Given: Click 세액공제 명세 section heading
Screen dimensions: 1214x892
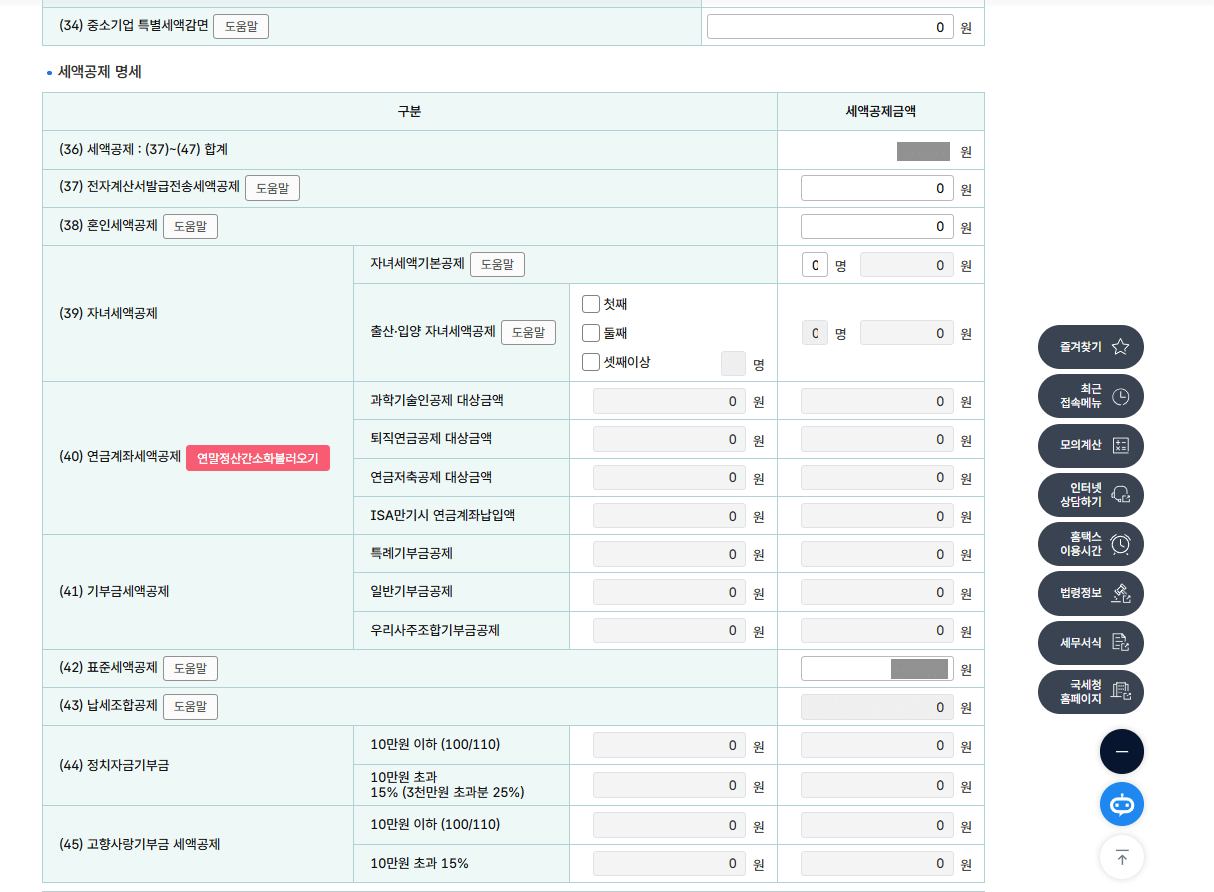Looking at the screenshot, I should click(100, 72).
